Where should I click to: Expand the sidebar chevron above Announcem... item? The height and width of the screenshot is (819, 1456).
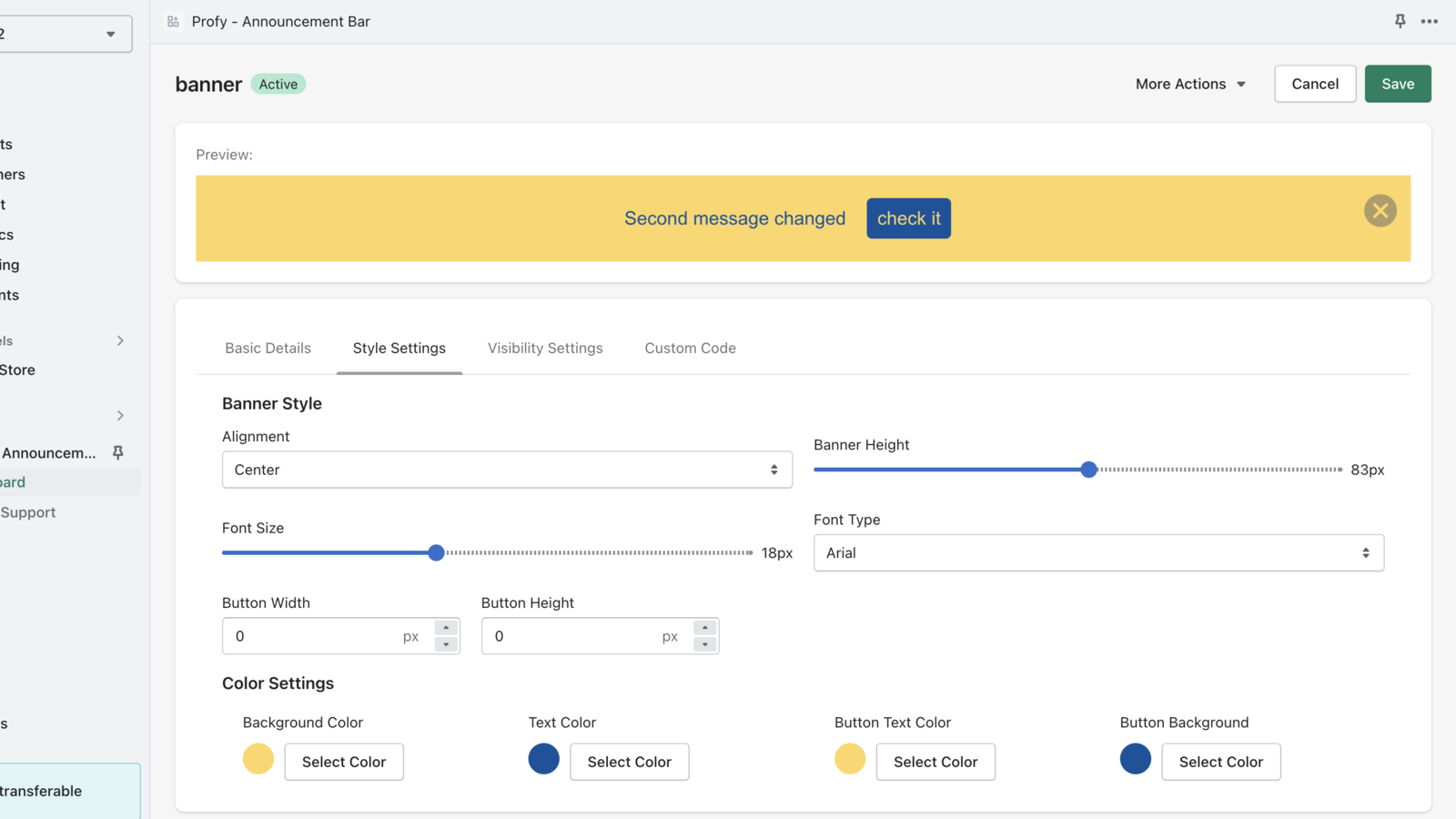[120, 415]
